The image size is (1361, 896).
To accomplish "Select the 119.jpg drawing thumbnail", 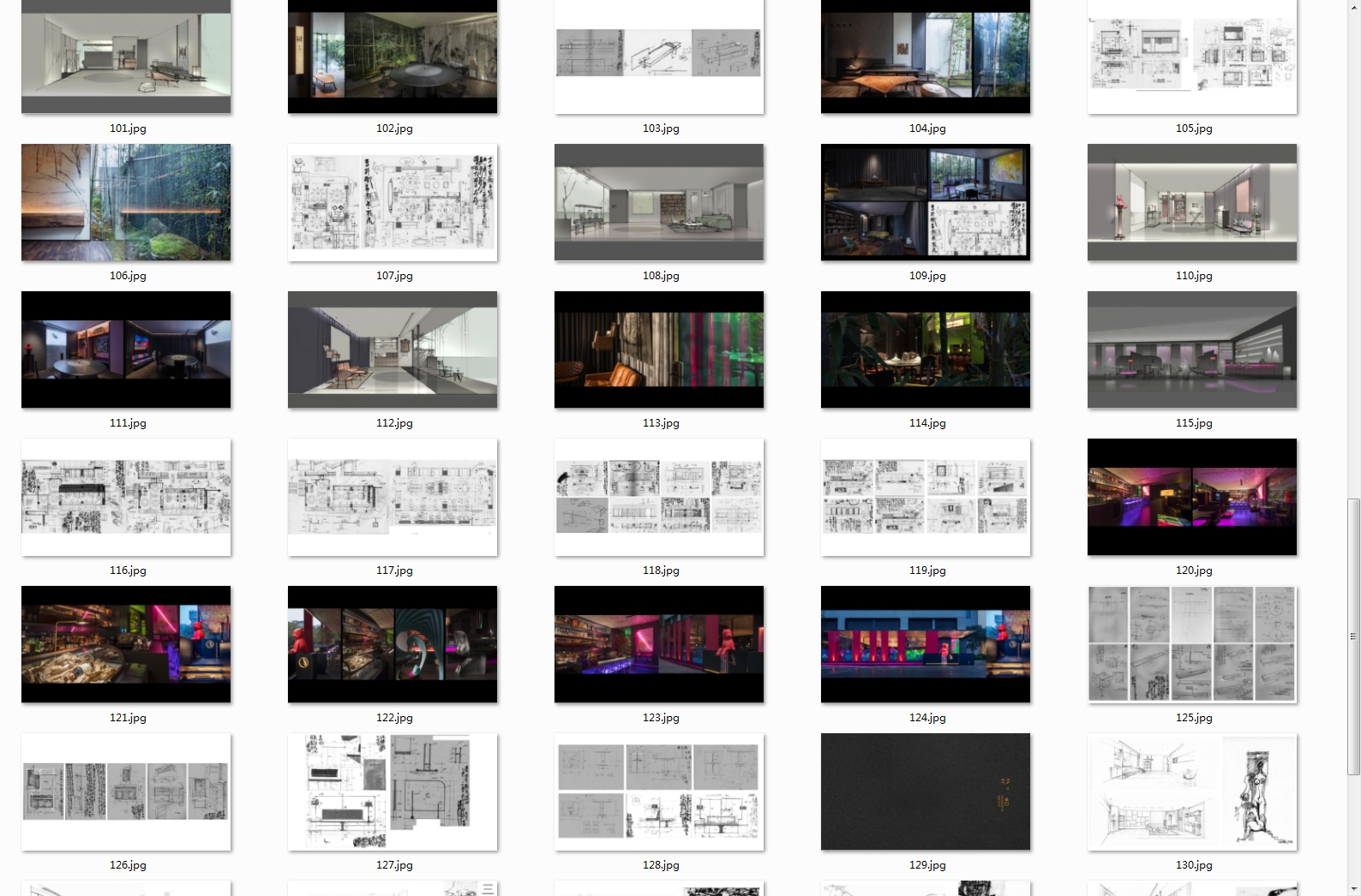I will click(926, 497).
